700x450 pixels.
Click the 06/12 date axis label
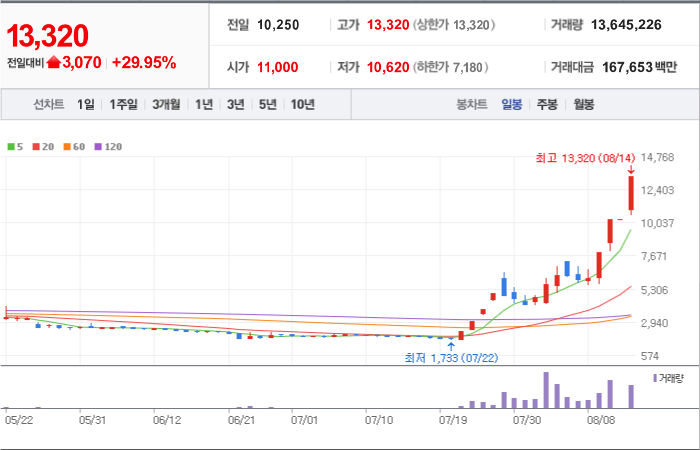pyautogui.click(x=167, y=421)
